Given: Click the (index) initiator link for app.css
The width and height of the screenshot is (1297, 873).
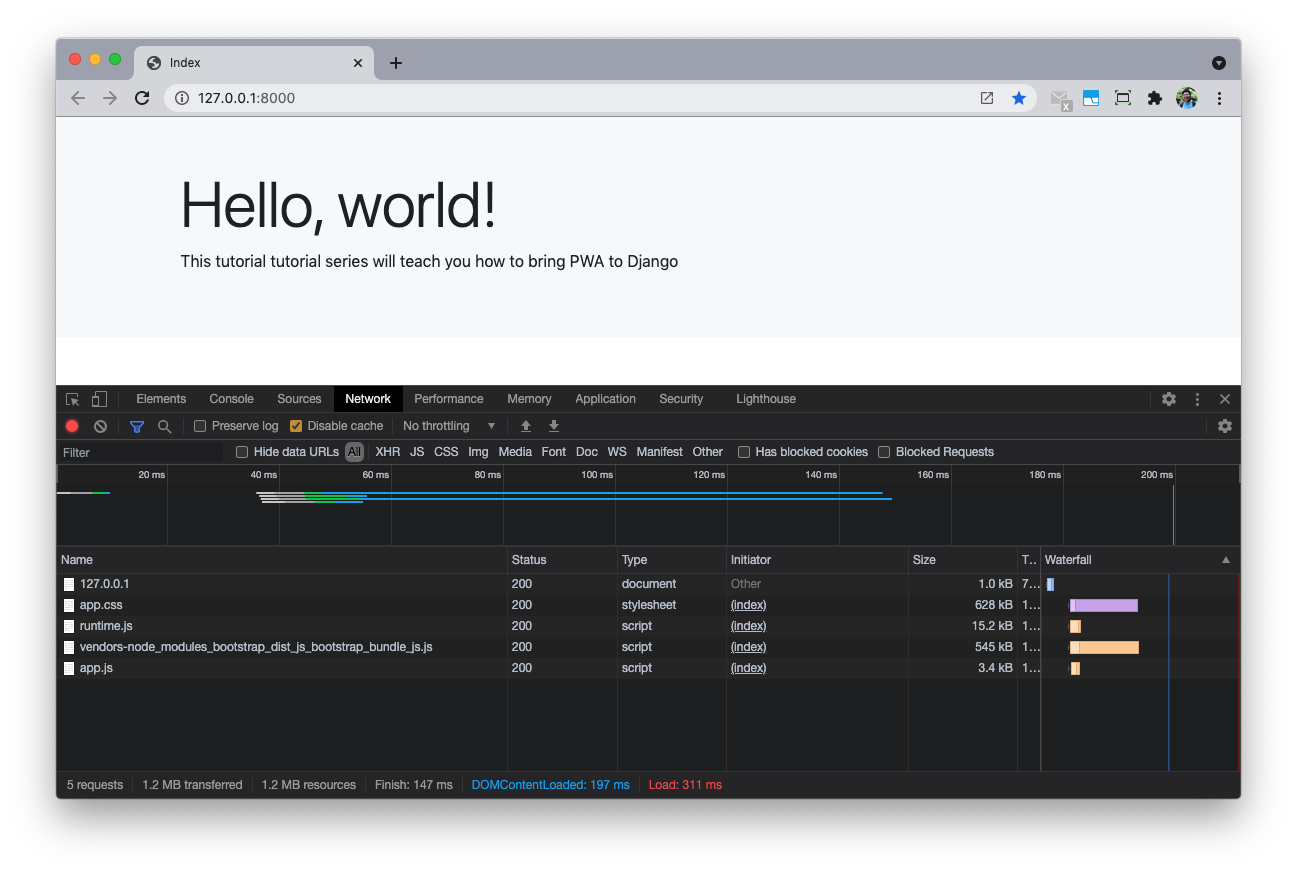Looking at the screenshot, I should (x=748, y=605).
